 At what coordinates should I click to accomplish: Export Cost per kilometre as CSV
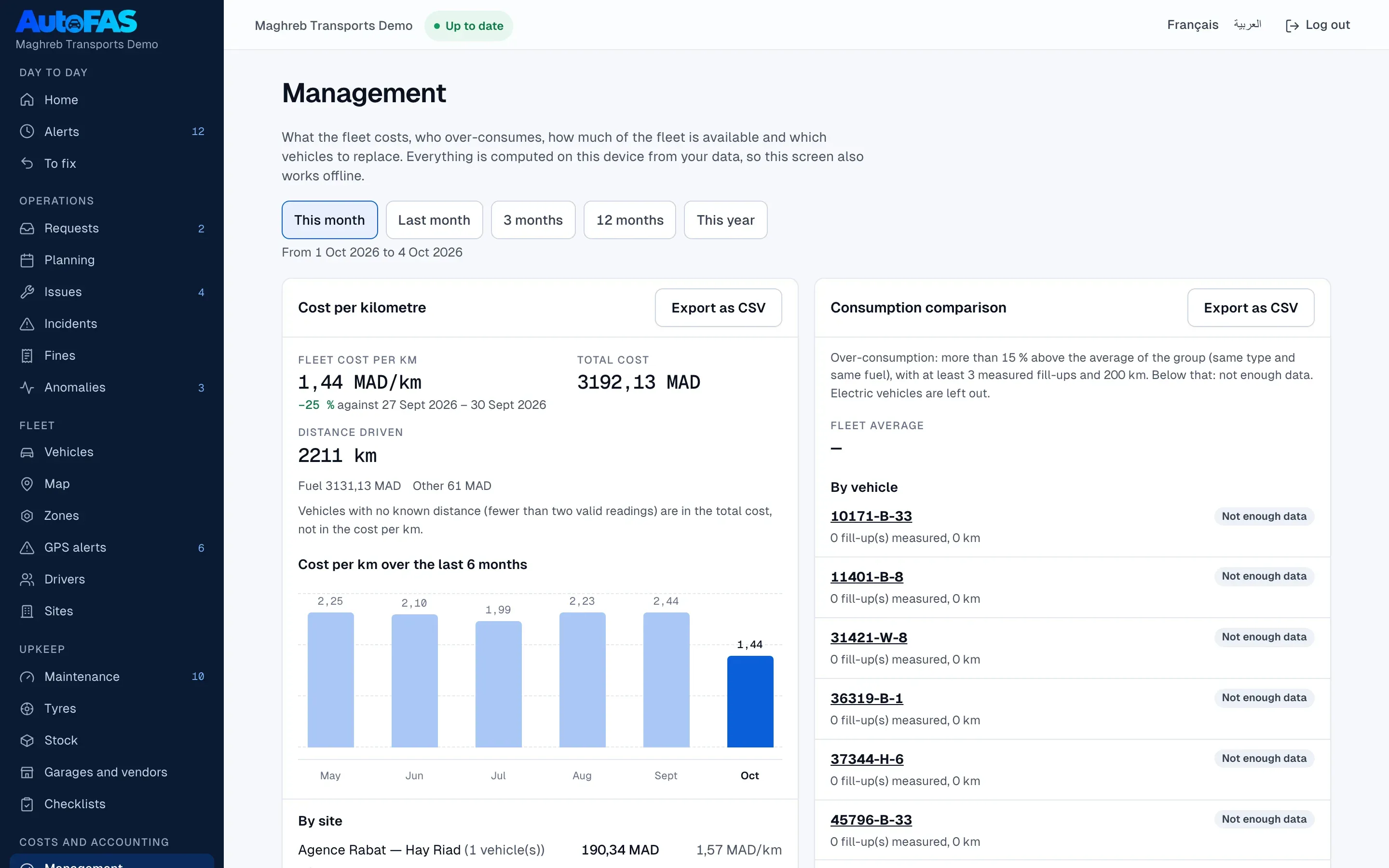(718, 308)
